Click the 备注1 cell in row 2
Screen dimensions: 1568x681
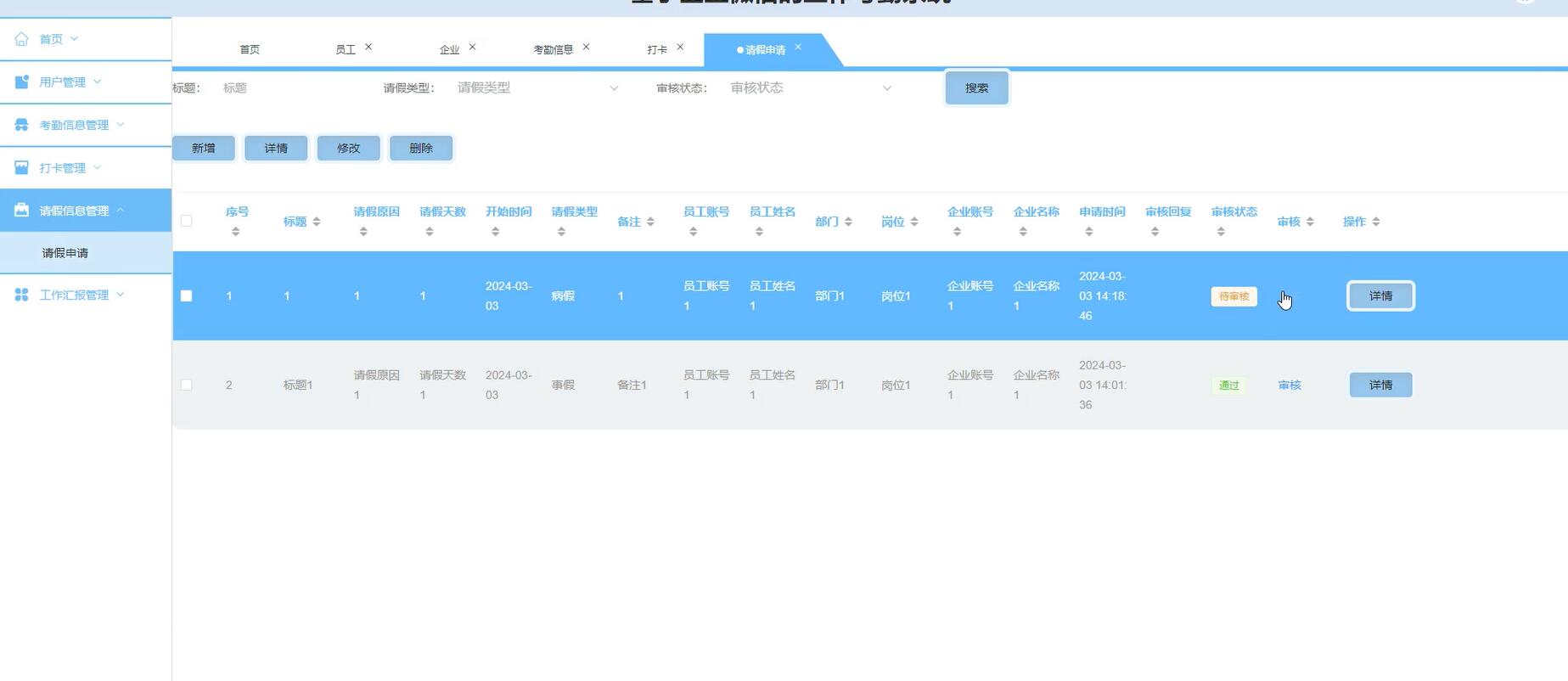pyautogui.click(x=632, y=385)
